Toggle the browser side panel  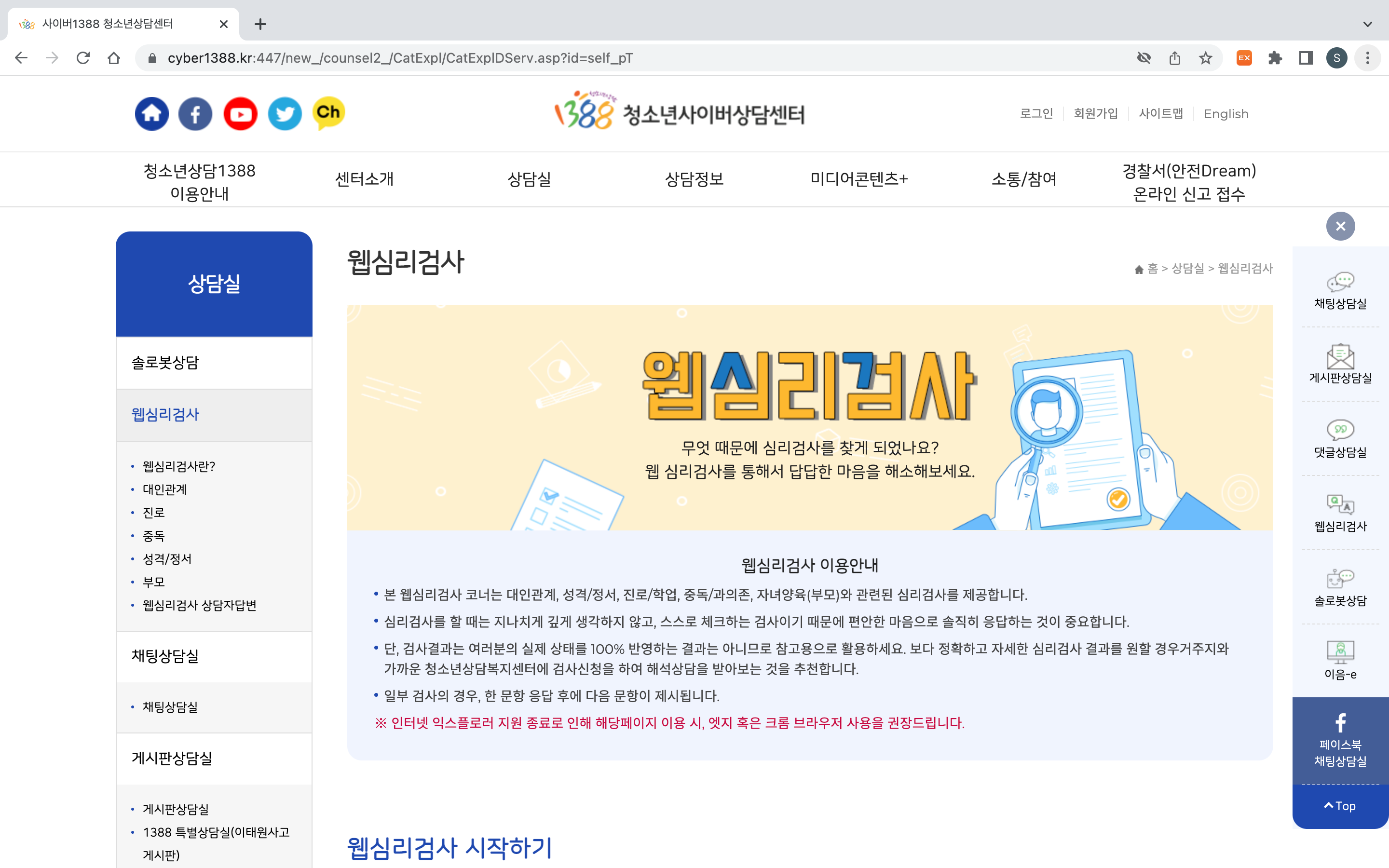click(1306, 58)
